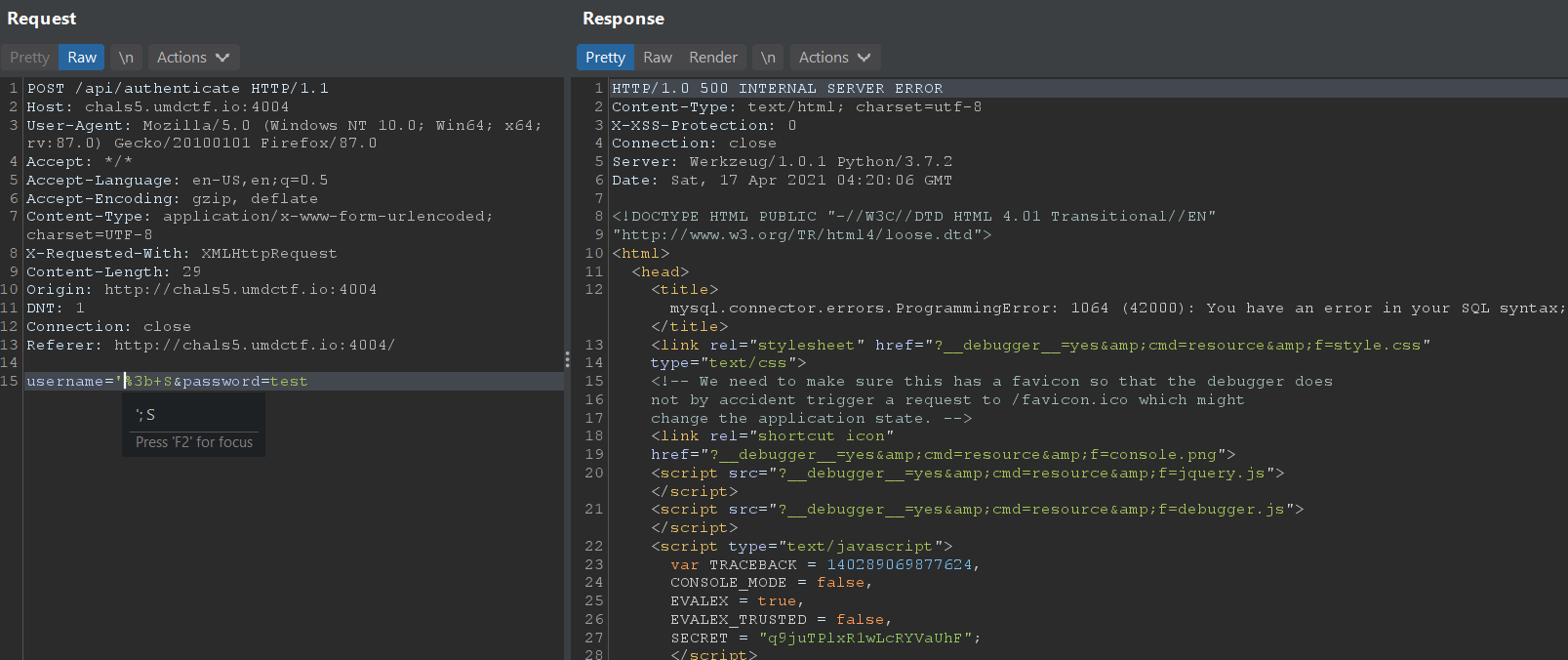Toggle \n newline display in Request panel
Viewport: 1568px width, 660px height.
click(x=126, y=58)
